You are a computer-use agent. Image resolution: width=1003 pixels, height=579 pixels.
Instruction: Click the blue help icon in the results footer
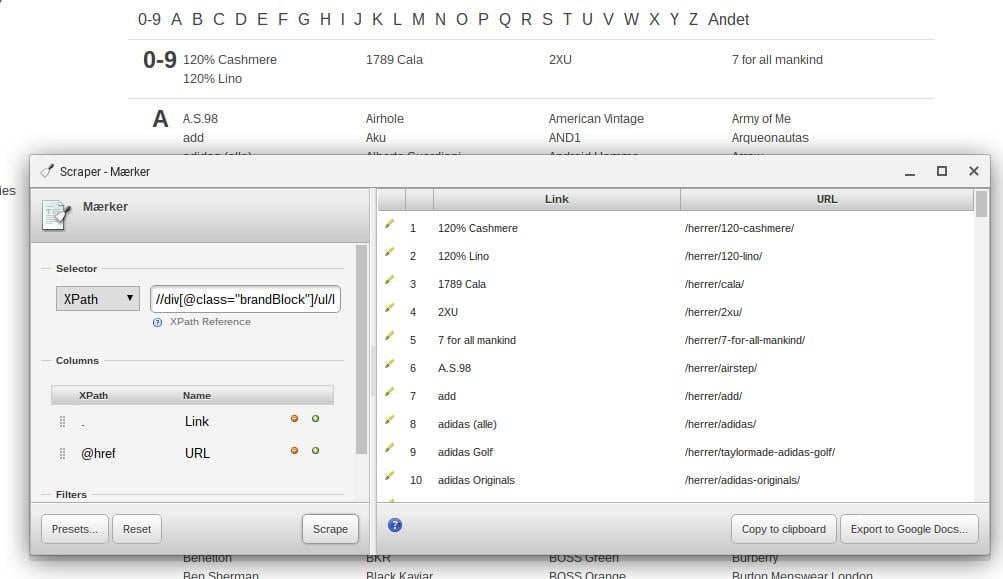click(x=395, y=525)
